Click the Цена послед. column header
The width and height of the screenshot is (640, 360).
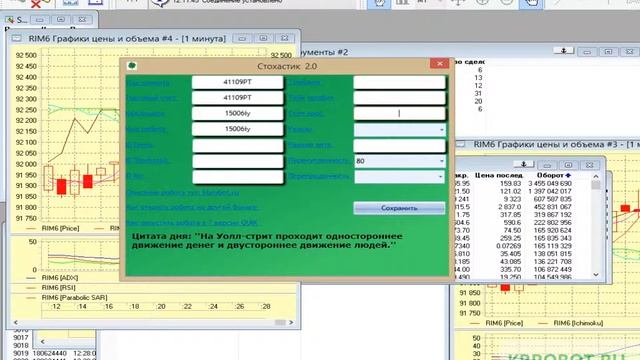click(x=499, y=175)
